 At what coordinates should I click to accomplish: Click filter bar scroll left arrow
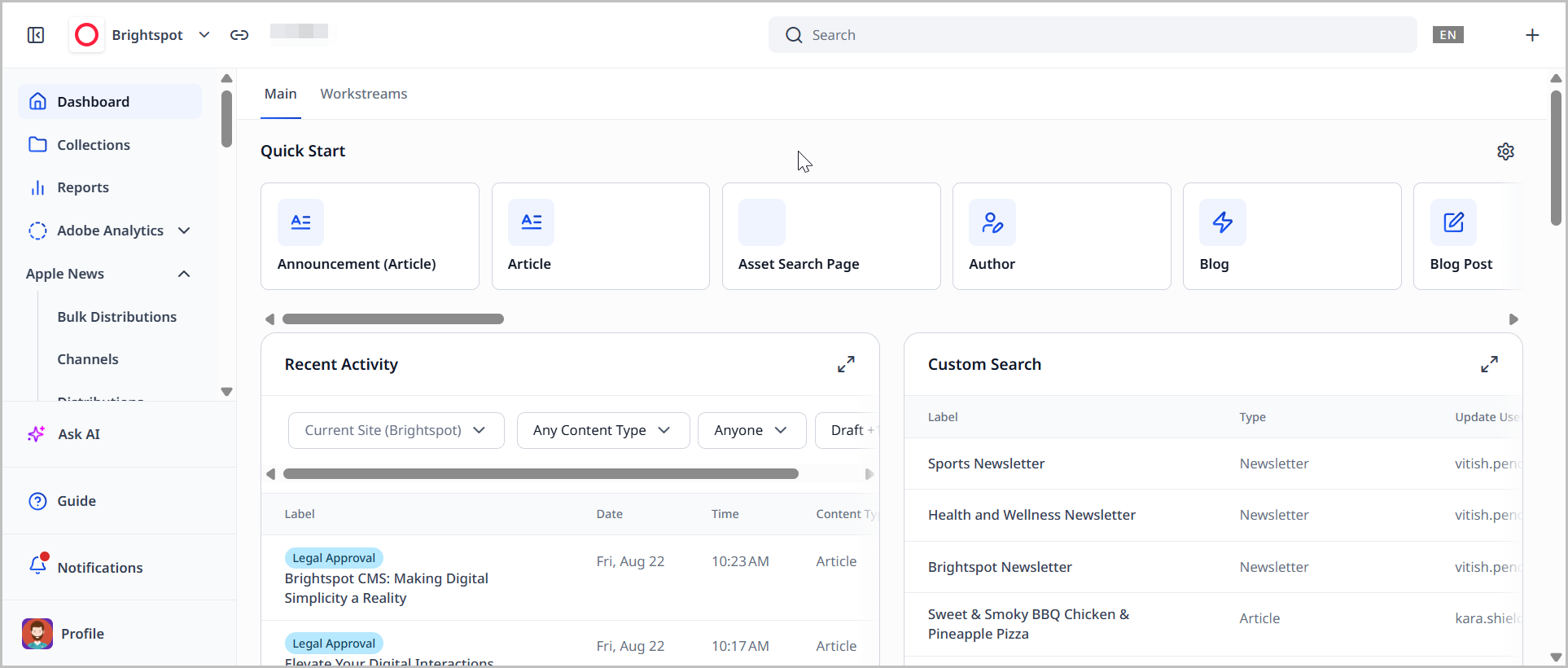[x=271, y=474]
